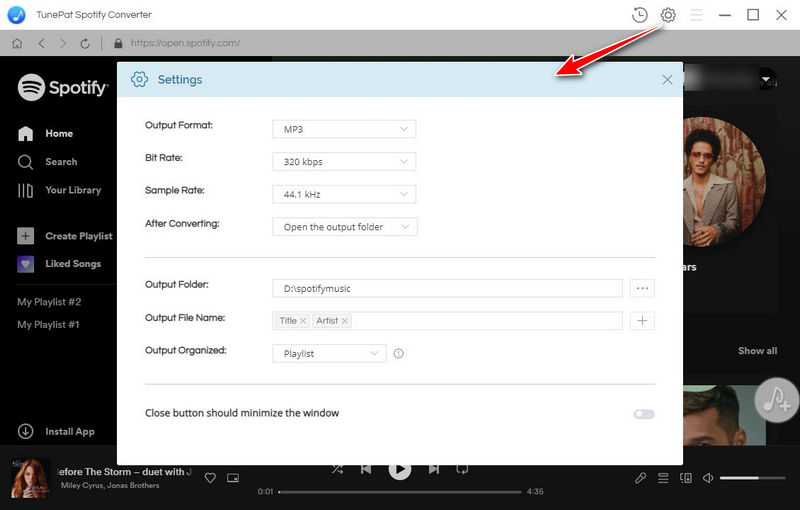Open My Playlist #2
Viewport: 800px width, 510px height.
pyautogui.click(x=49, y=302)
